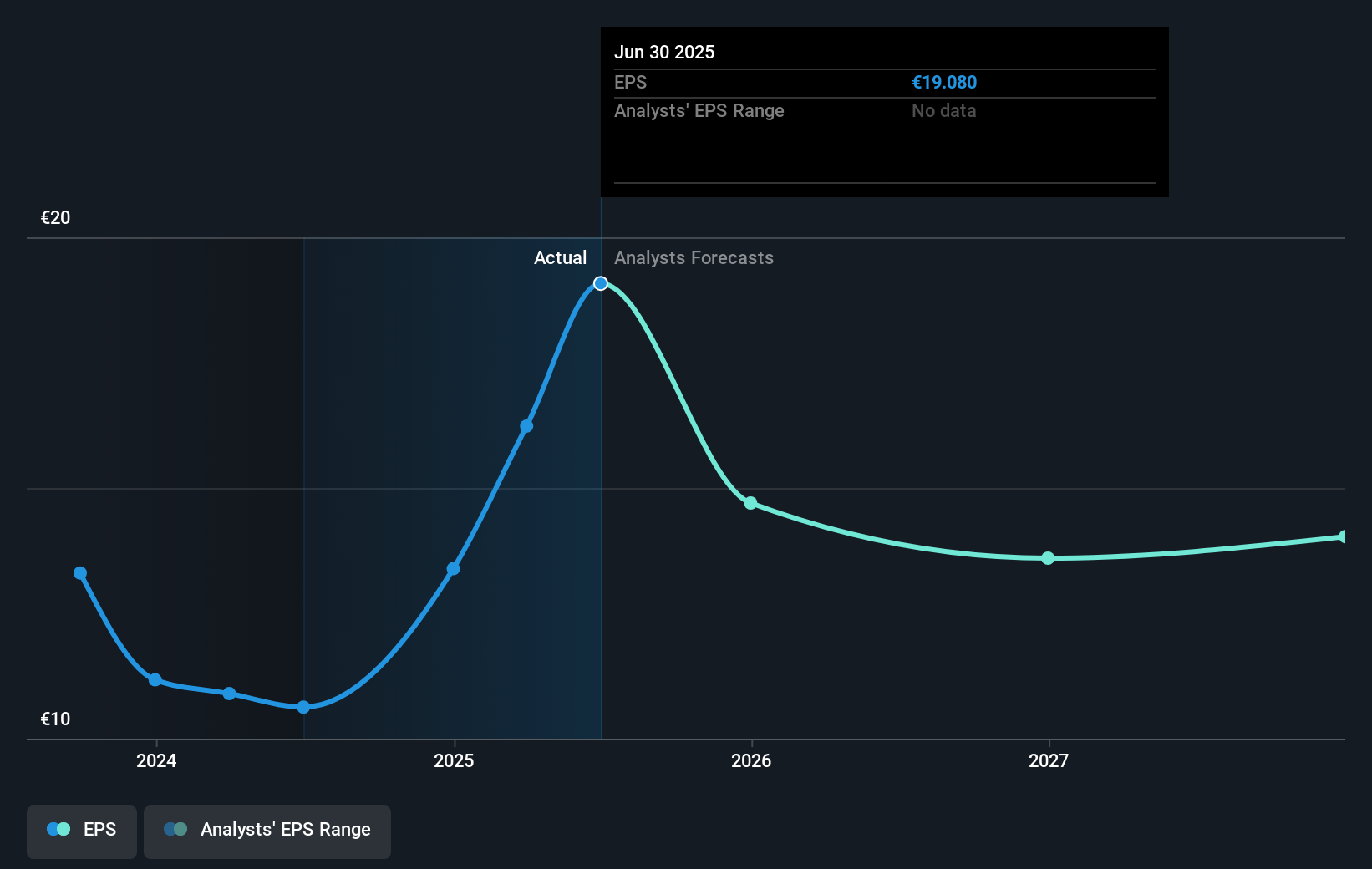Toggle the Analysts' EPS Range legend

[x=267, y=831]
